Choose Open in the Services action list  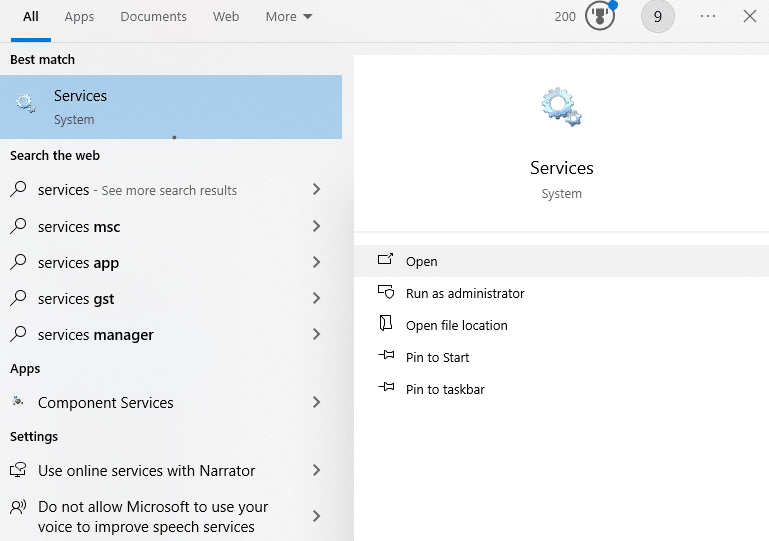click(x=421, y=261)
